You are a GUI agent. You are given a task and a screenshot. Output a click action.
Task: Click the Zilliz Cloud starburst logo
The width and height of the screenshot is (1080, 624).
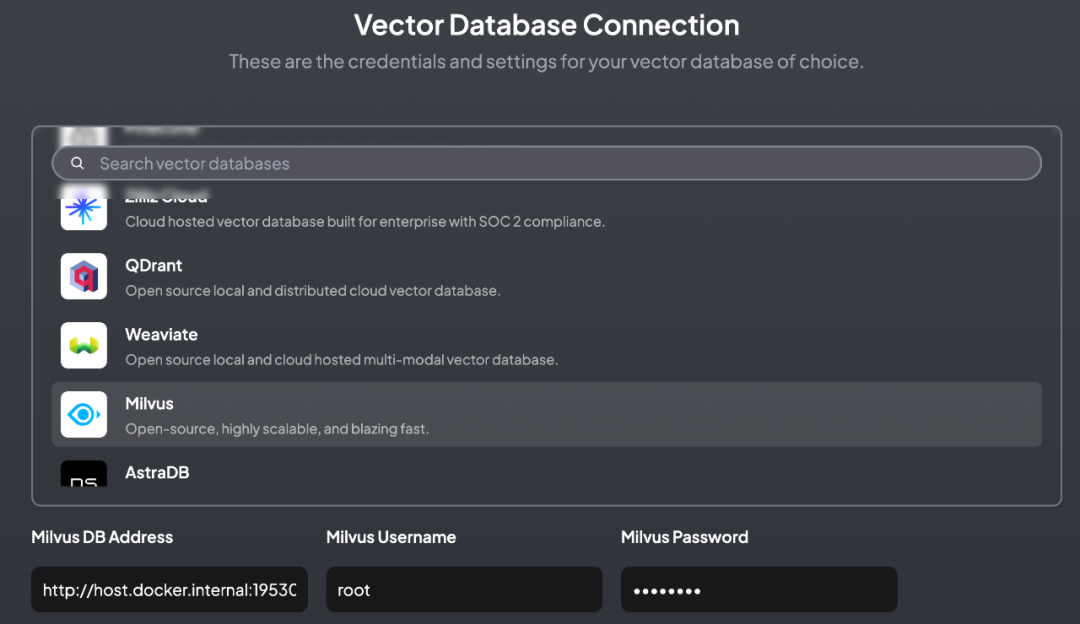tap(84, 209)
